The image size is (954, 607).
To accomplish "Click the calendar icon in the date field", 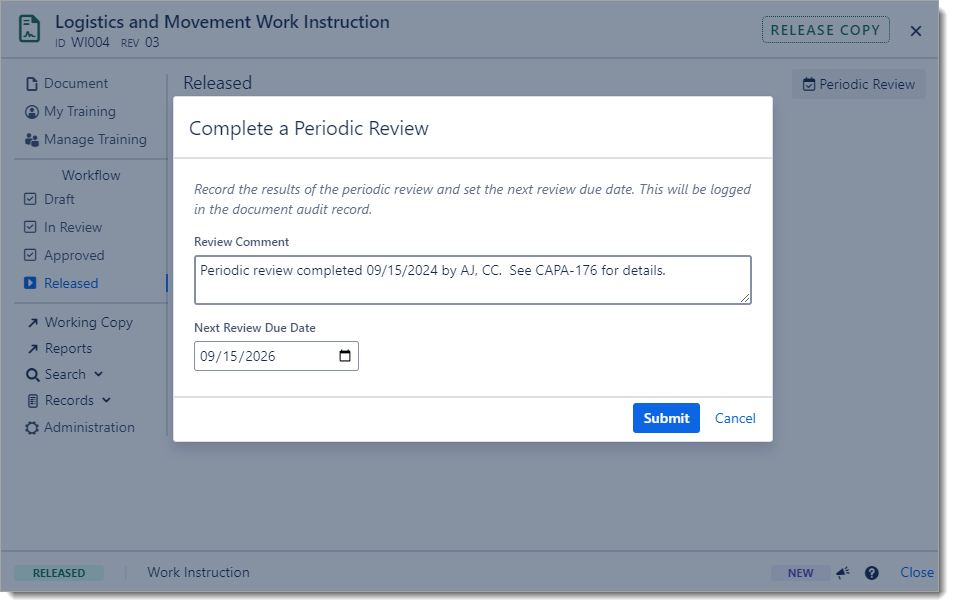I will tap(345, 356).
